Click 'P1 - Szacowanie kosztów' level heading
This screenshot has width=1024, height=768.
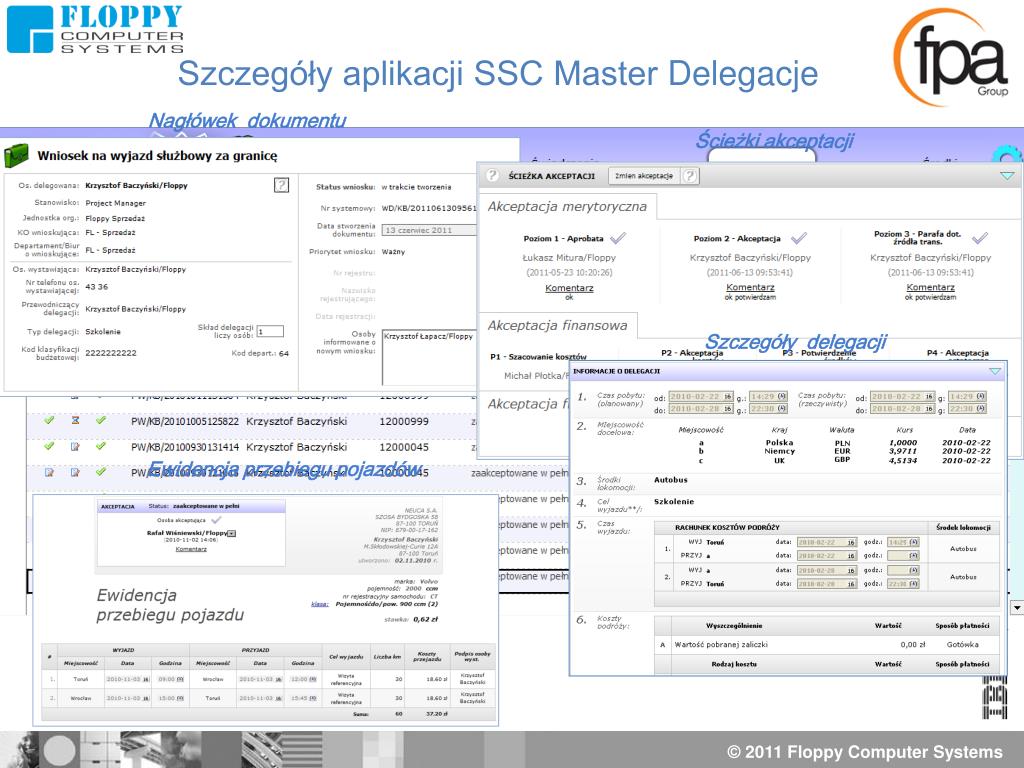[538, 357]
